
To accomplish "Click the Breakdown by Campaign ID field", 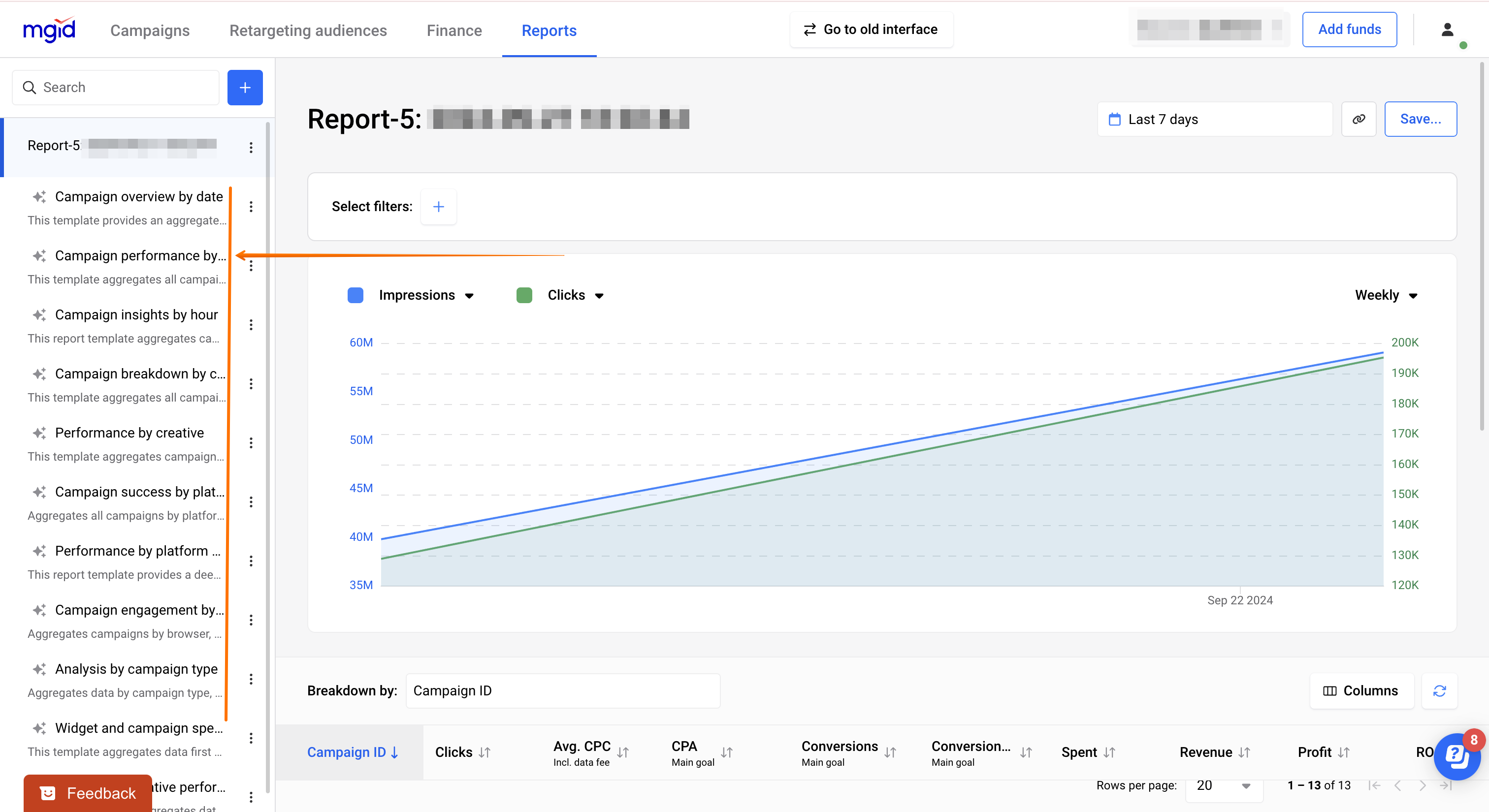I will coord(562,691).
